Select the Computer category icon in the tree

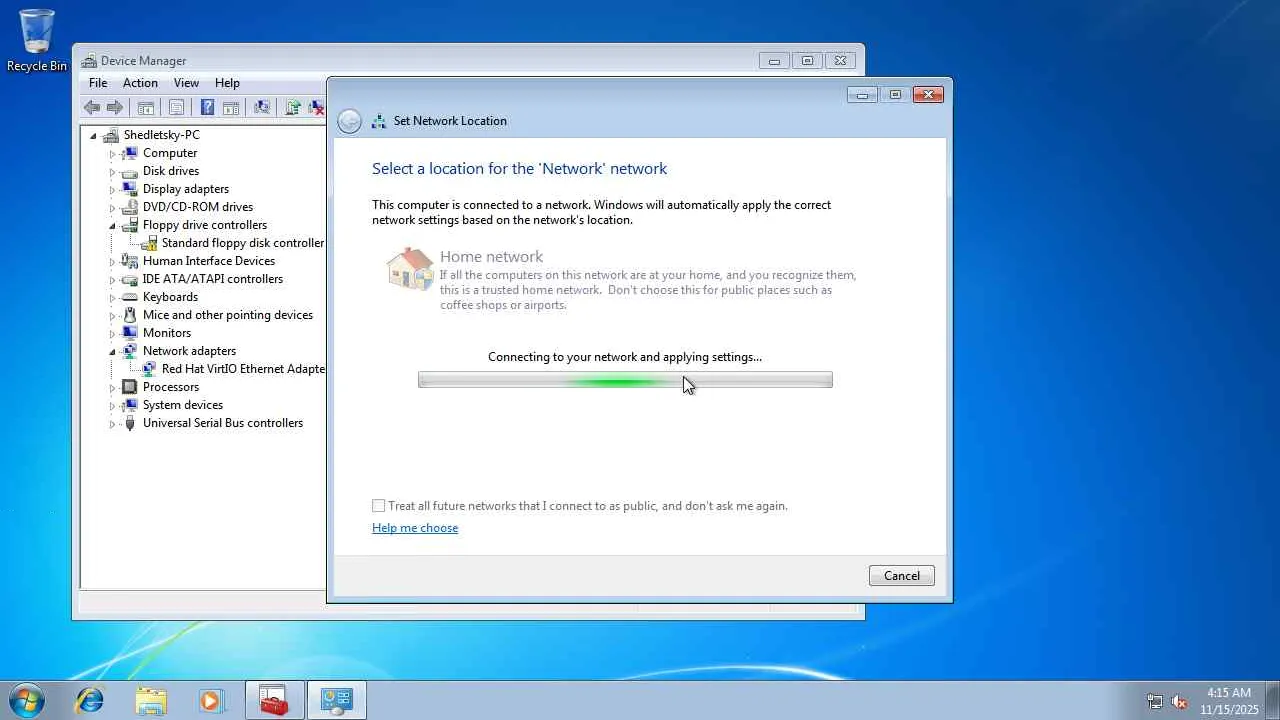click(x=129, y=153)
